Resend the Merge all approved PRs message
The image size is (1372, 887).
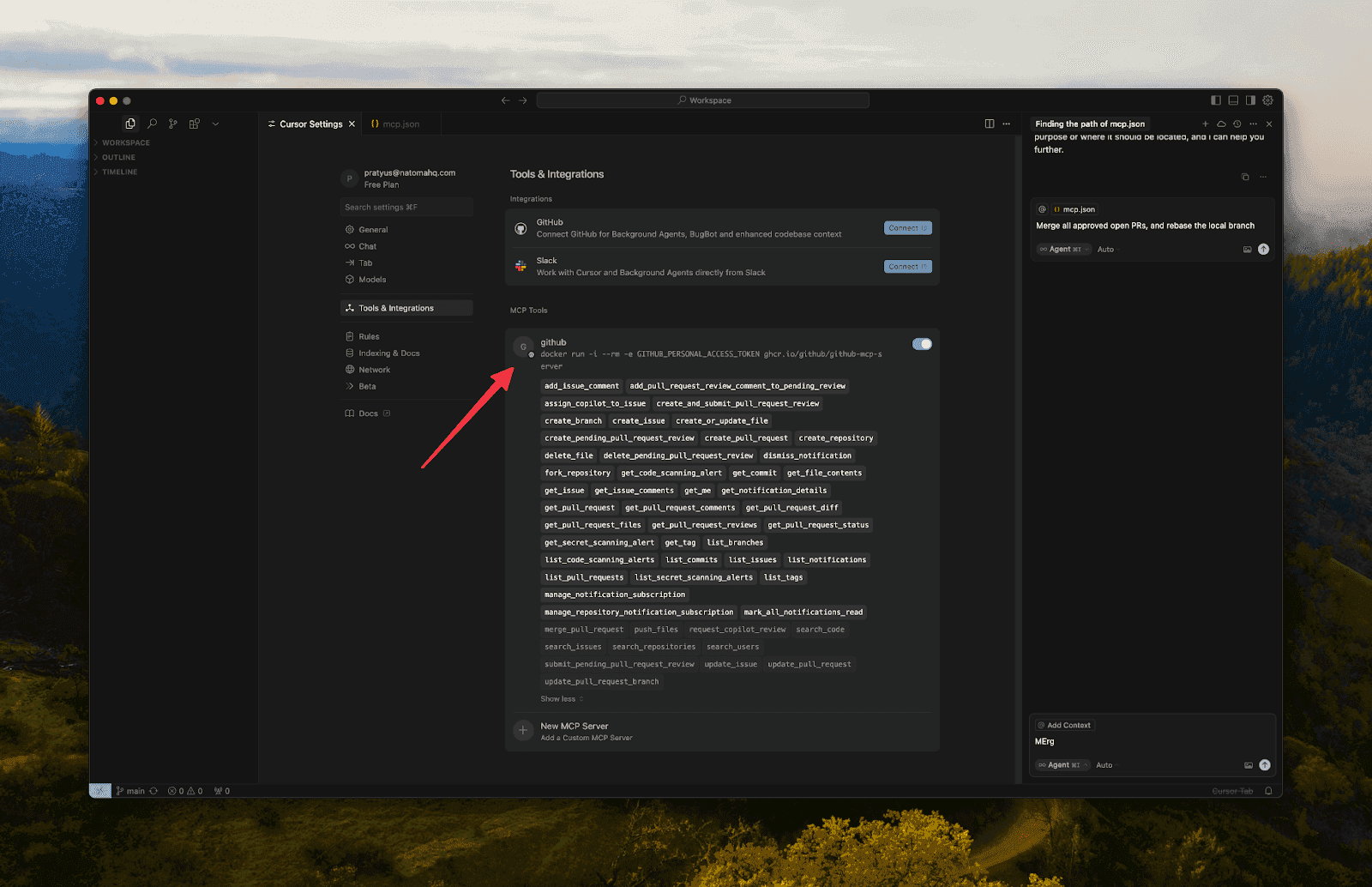[1263, 250]
